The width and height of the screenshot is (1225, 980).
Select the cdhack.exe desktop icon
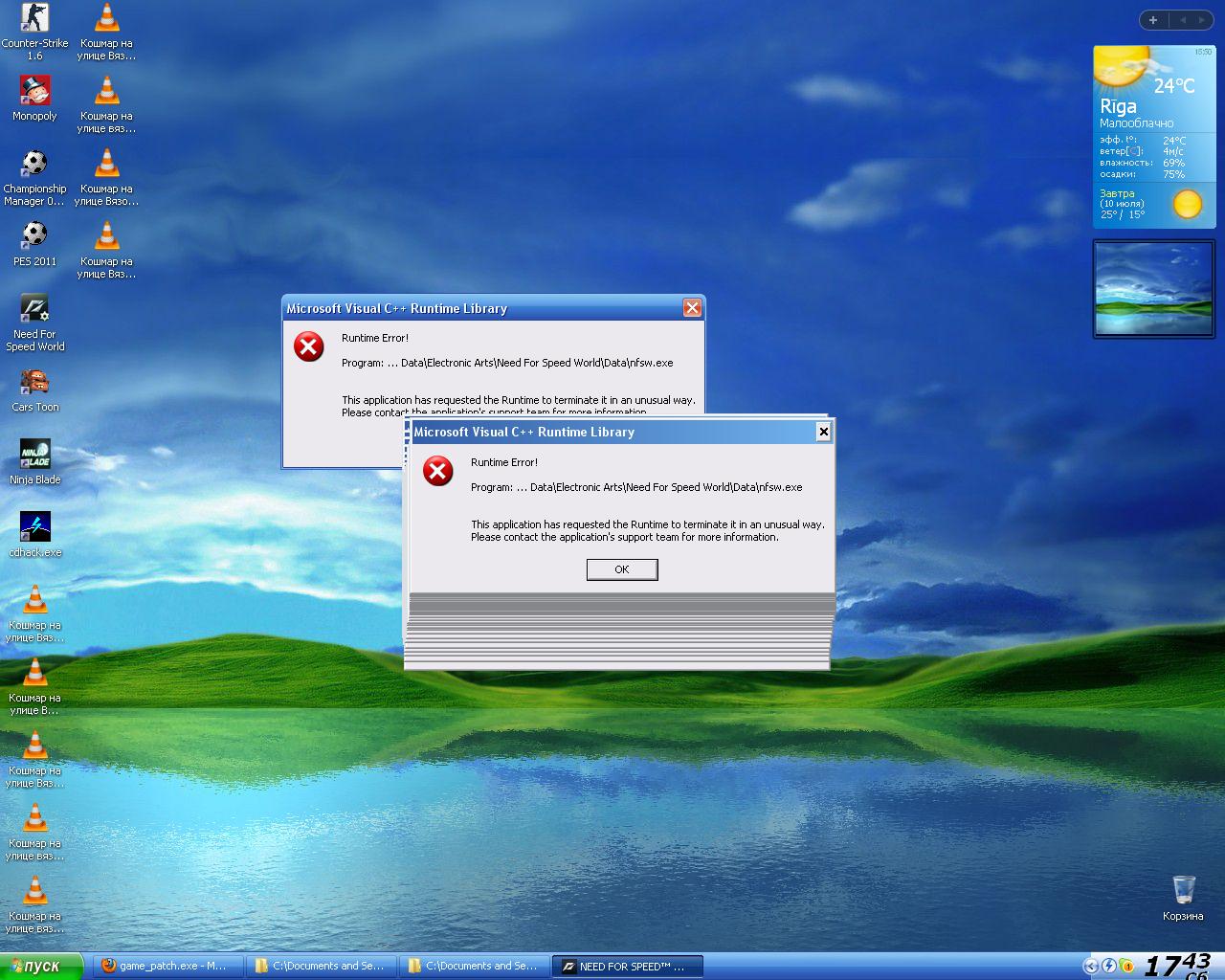click(34, 534)
